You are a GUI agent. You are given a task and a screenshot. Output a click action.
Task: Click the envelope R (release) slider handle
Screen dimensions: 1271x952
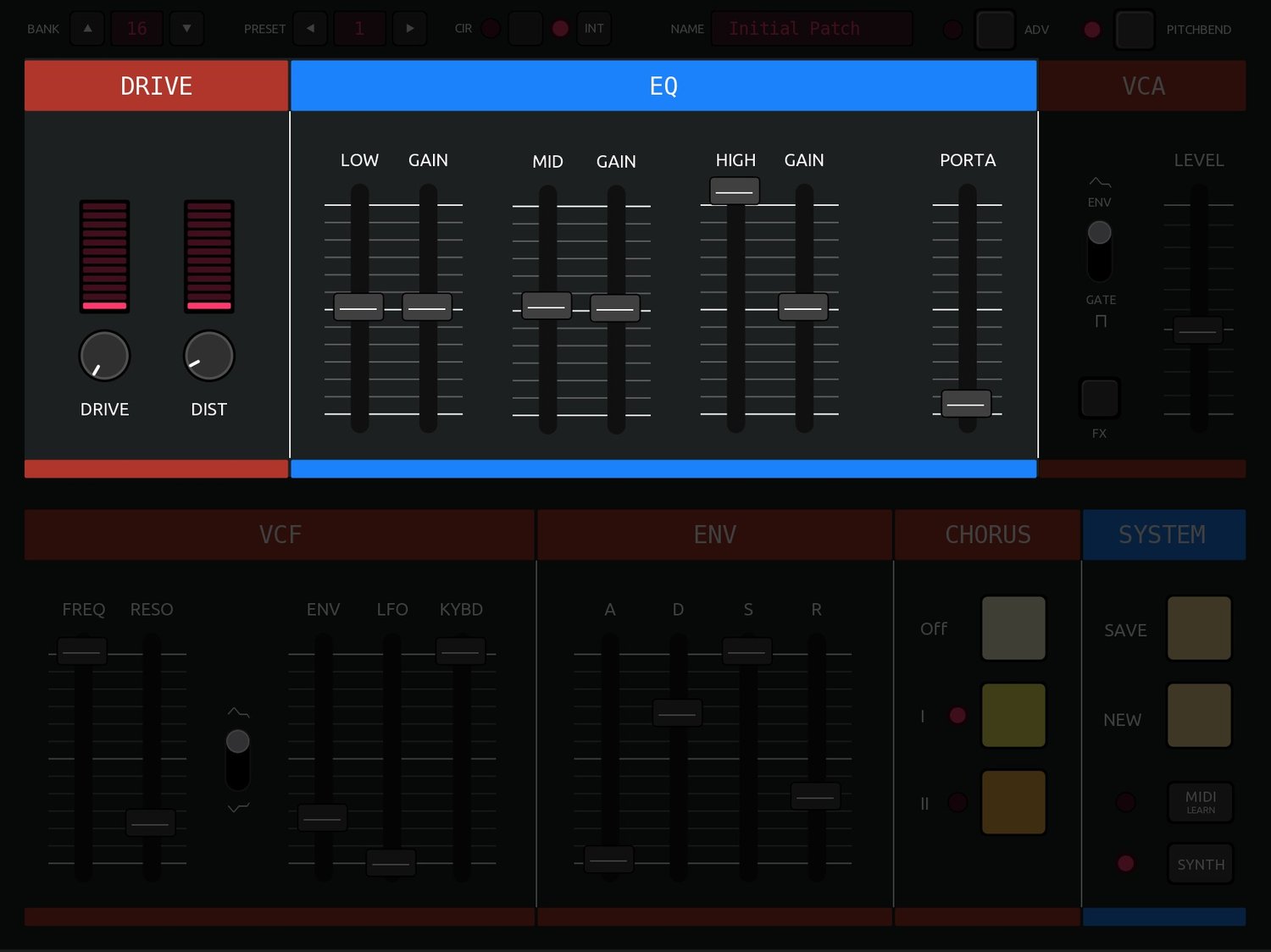[x=816, y=796]
